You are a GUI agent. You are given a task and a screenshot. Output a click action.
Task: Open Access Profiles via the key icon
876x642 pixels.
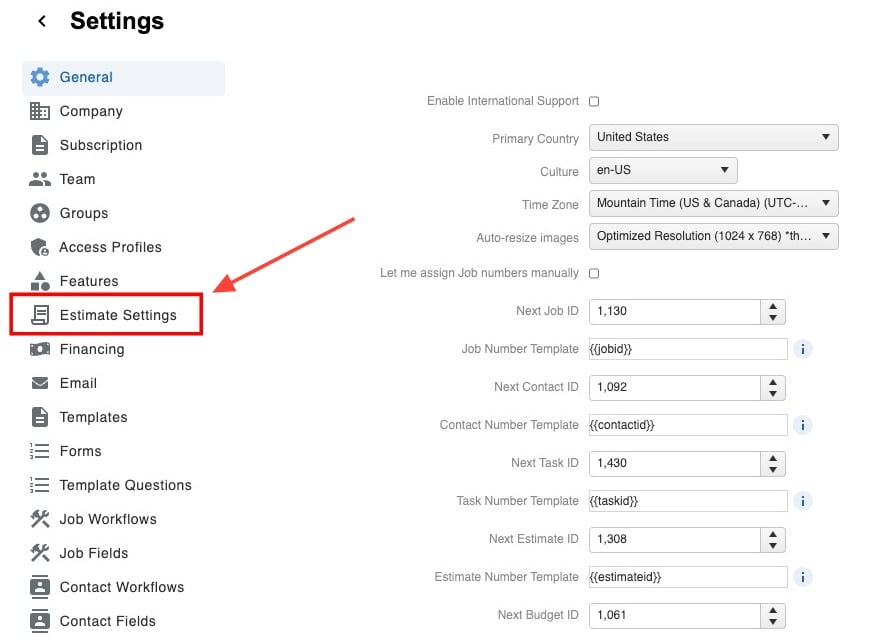[x=40, y=247]
